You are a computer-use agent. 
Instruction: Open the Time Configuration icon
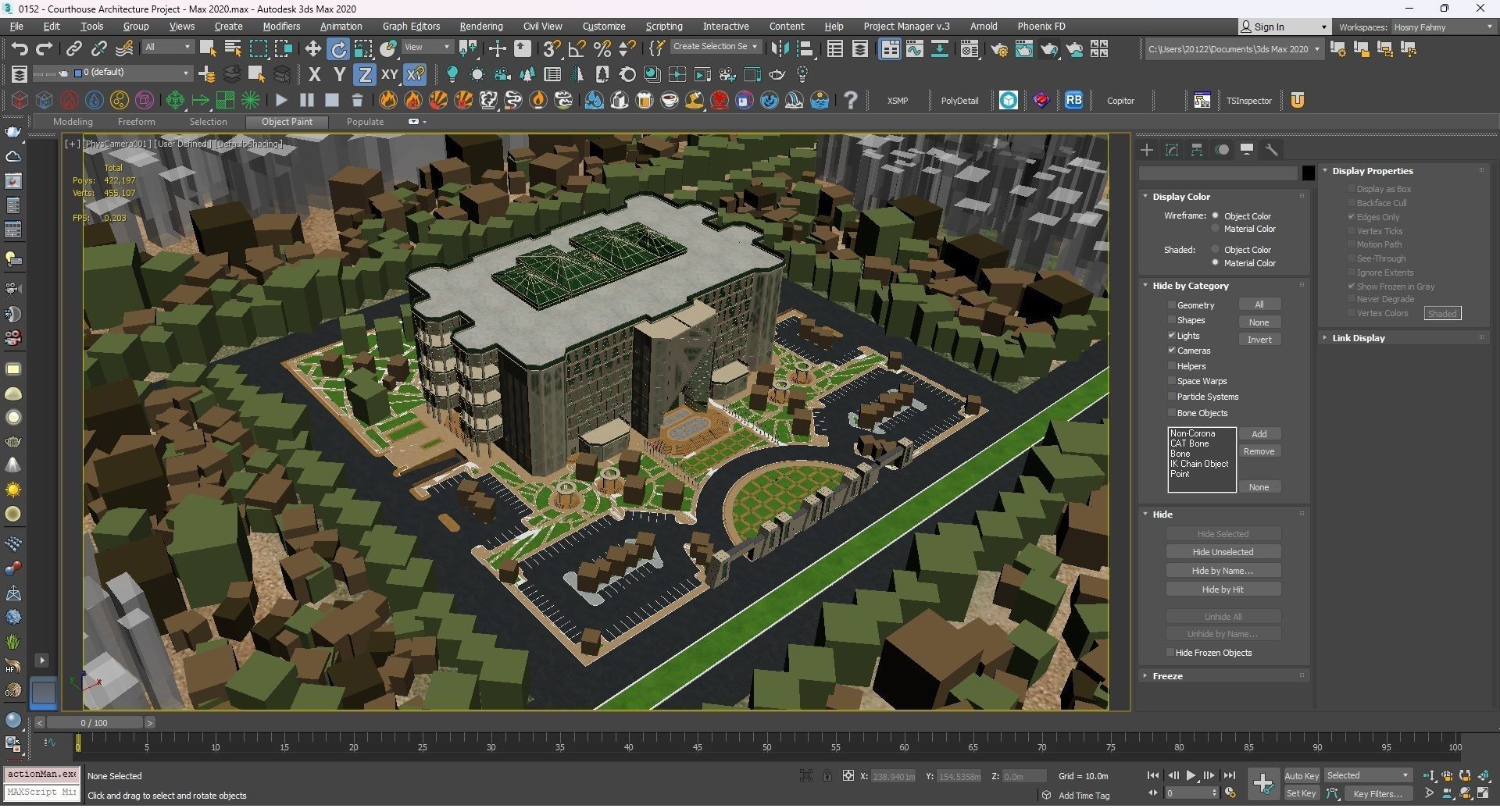pyautogui.click(x=1230, y=793)
